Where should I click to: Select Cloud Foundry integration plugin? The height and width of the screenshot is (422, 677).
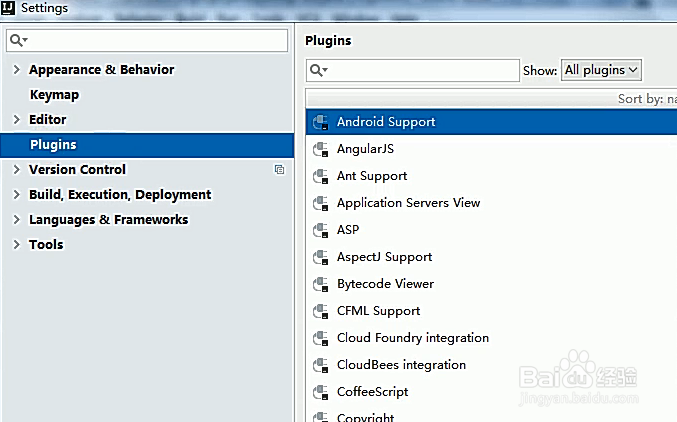412,338
